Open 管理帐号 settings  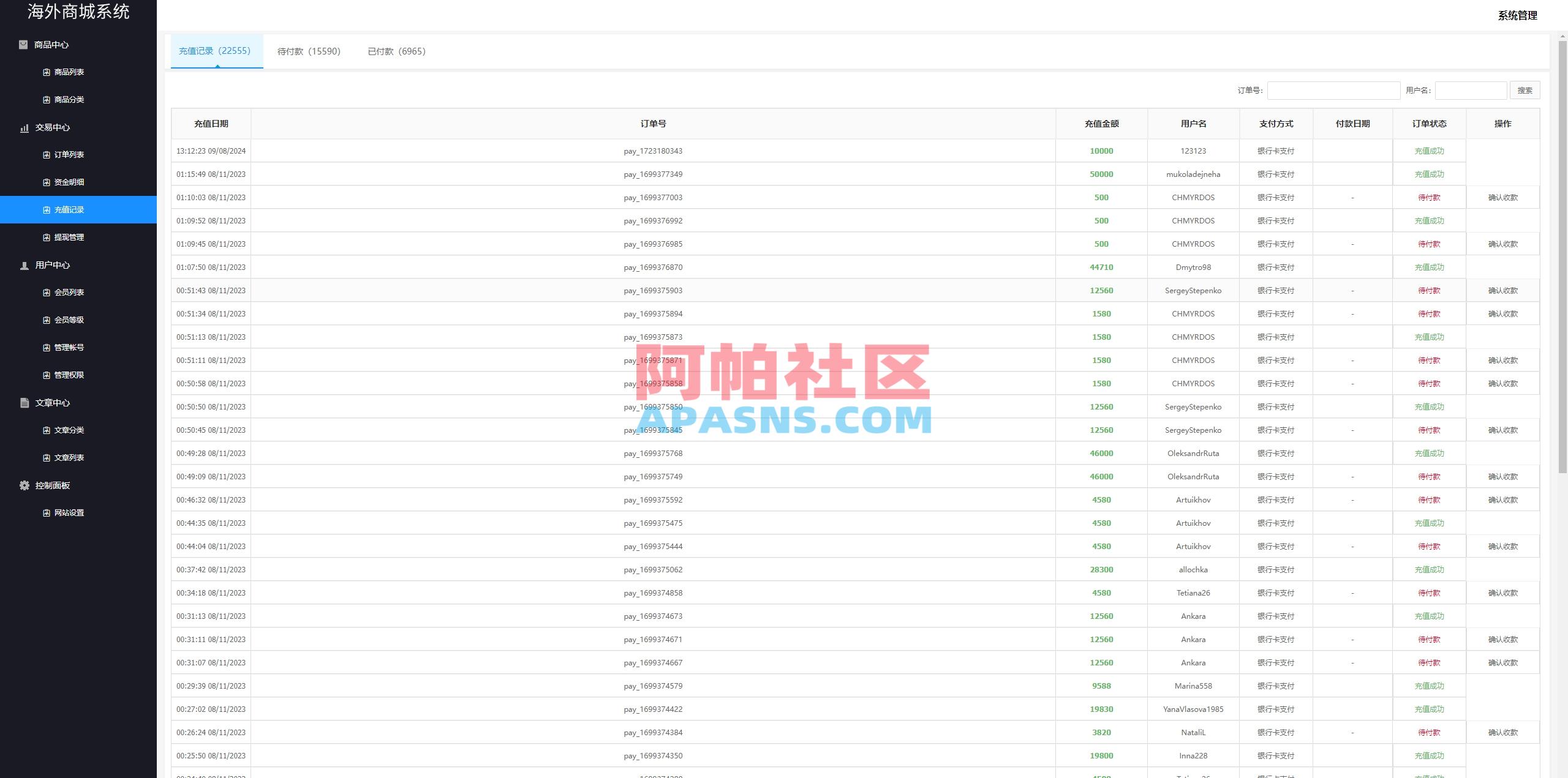[69, 347]
